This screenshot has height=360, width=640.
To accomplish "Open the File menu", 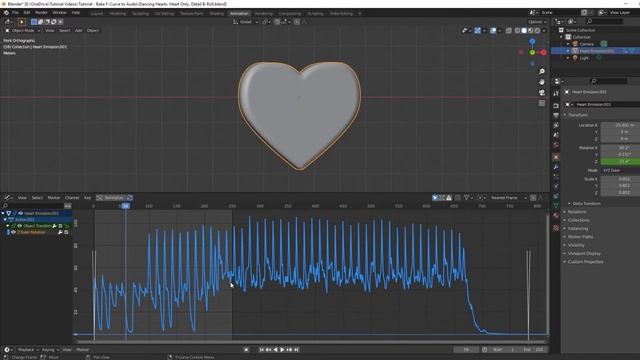I will coord(15,13).
